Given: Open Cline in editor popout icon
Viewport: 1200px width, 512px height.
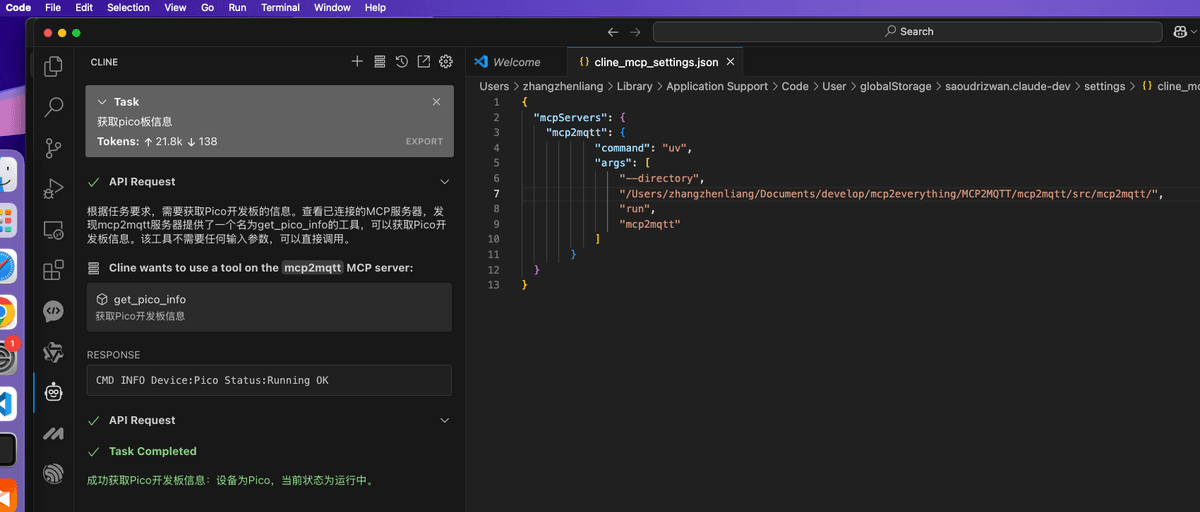Looking at the screenshot, I should (424, 62).
